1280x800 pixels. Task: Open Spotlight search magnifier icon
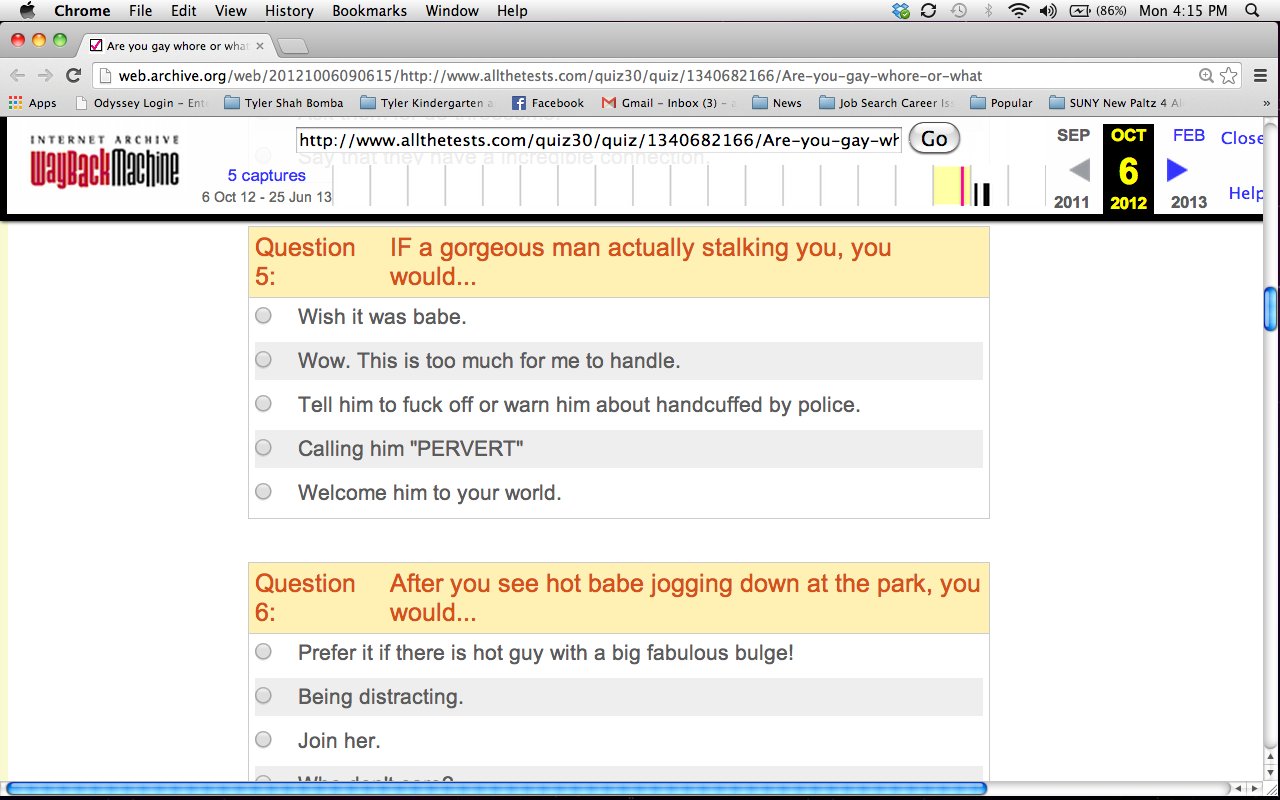coord(1252,11)
